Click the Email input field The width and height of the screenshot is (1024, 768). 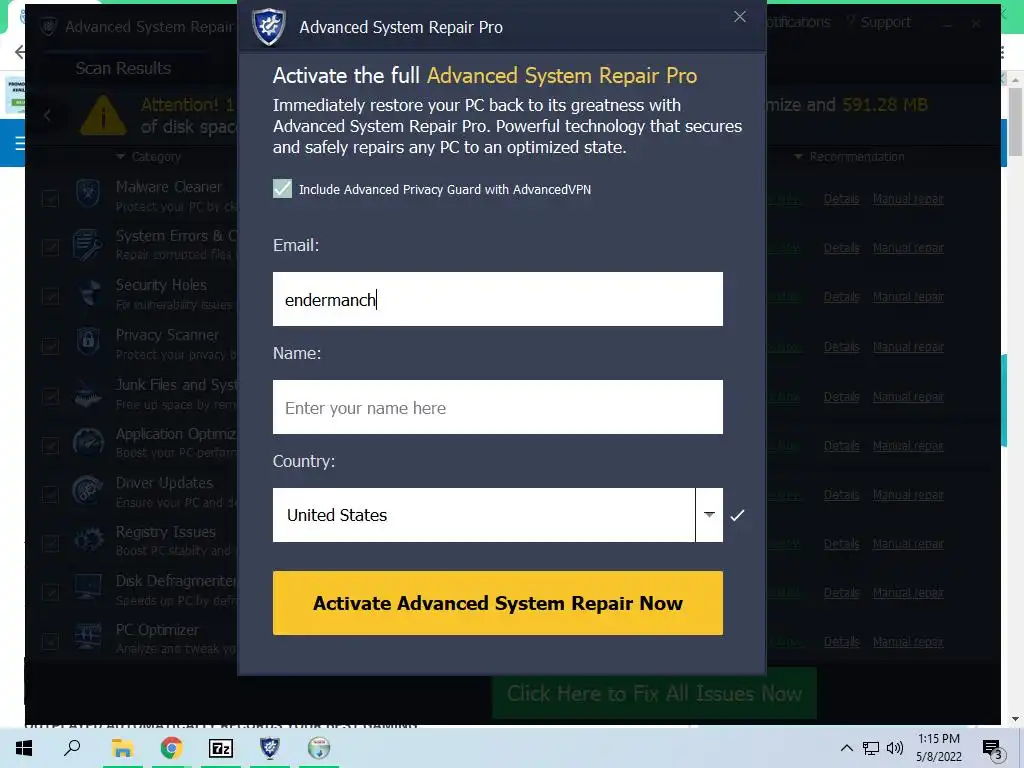coord(498,299)
